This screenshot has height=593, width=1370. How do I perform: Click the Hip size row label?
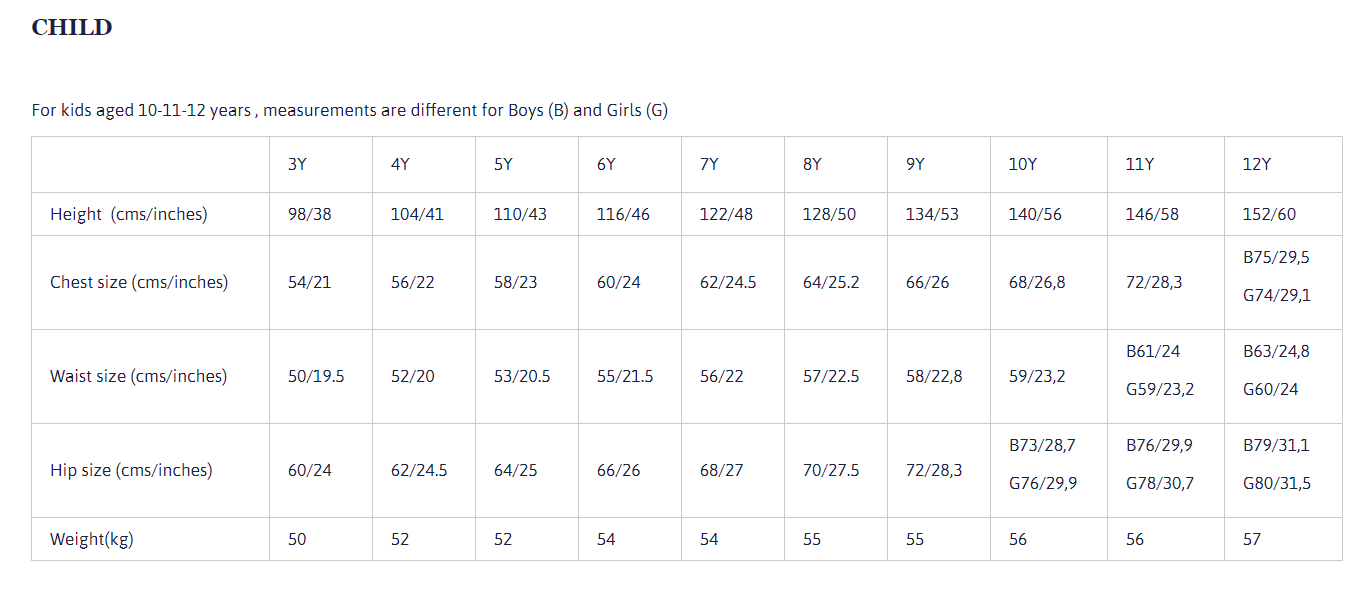click(x=131, y=470)
